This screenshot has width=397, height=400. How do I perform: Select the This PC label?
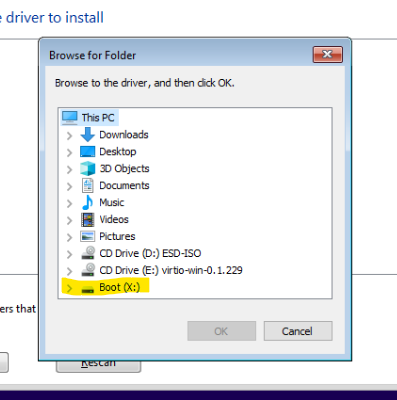point(98,118)
